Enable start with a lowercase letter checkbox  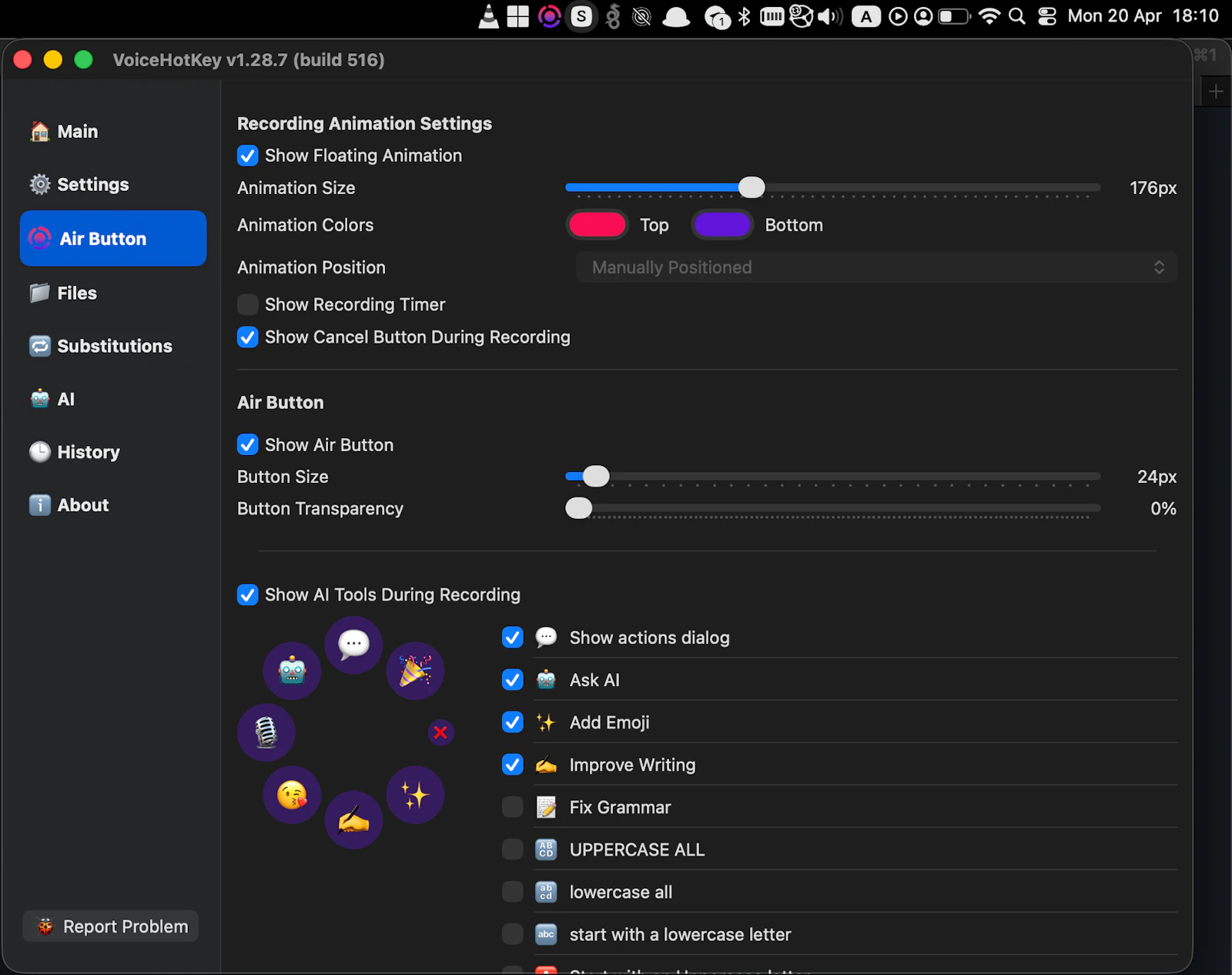pos(513,934)
